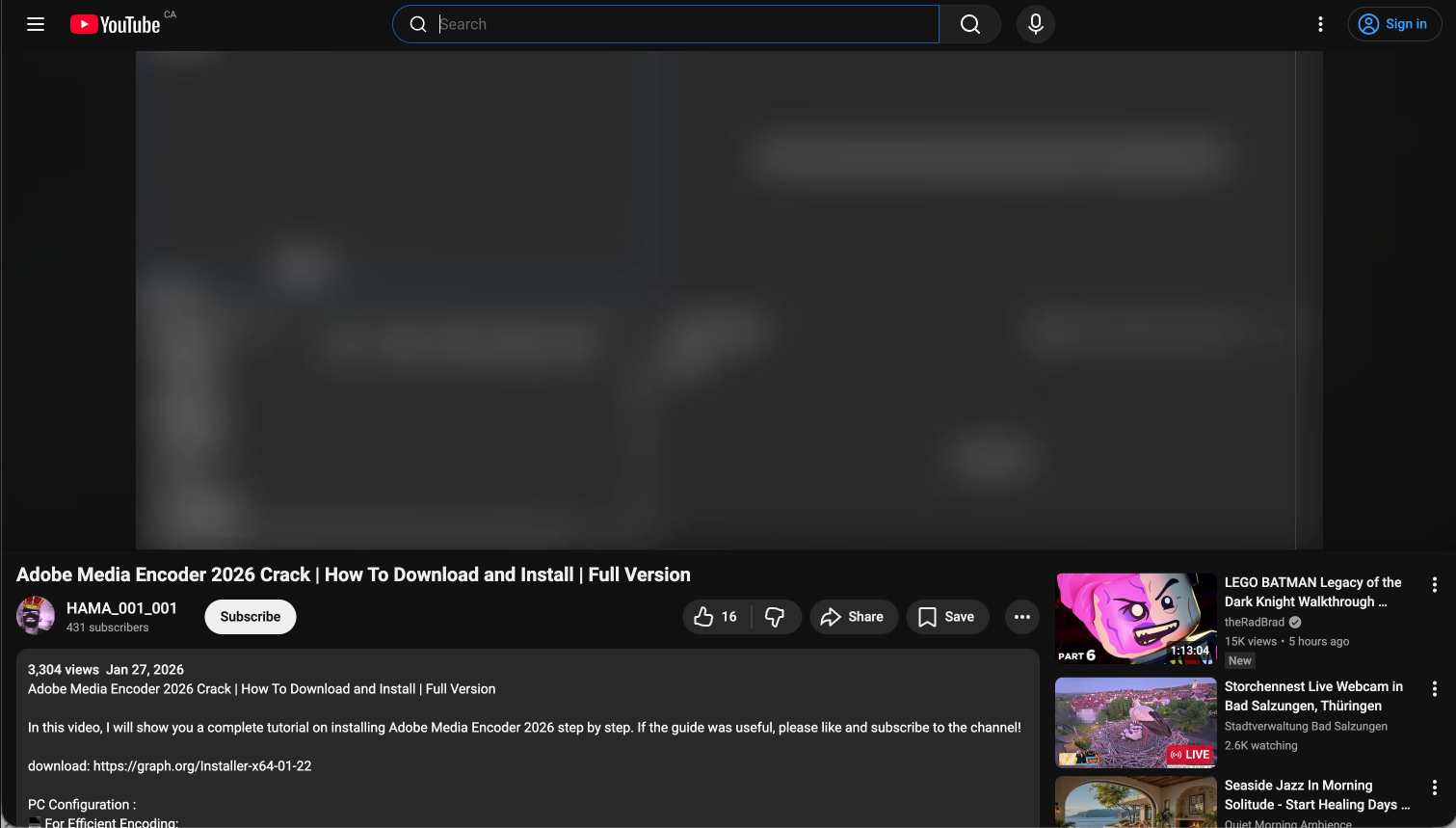Click the '3,304 views' text
The height and width of the screenshot is (828, 1456).
[x=64, y=670]
